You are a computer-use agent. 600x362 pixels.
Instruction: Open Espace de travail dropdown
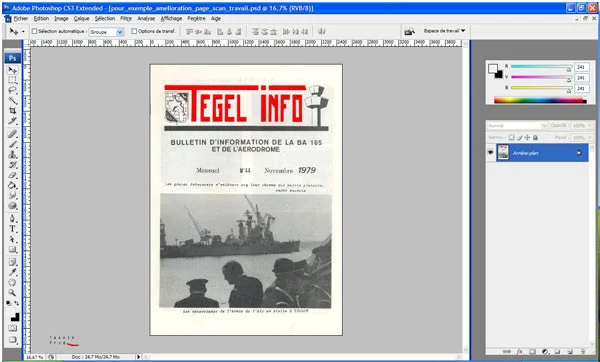click(x=445, y=31)
